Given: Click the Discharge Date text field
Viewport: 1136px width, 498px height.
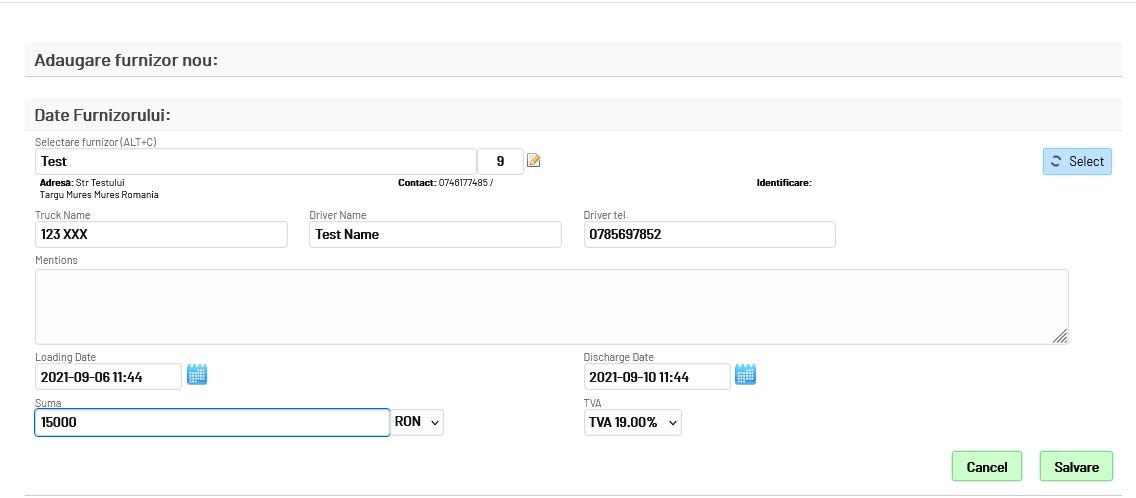Looking at the screenshot, I should click(x=657, y=376).
